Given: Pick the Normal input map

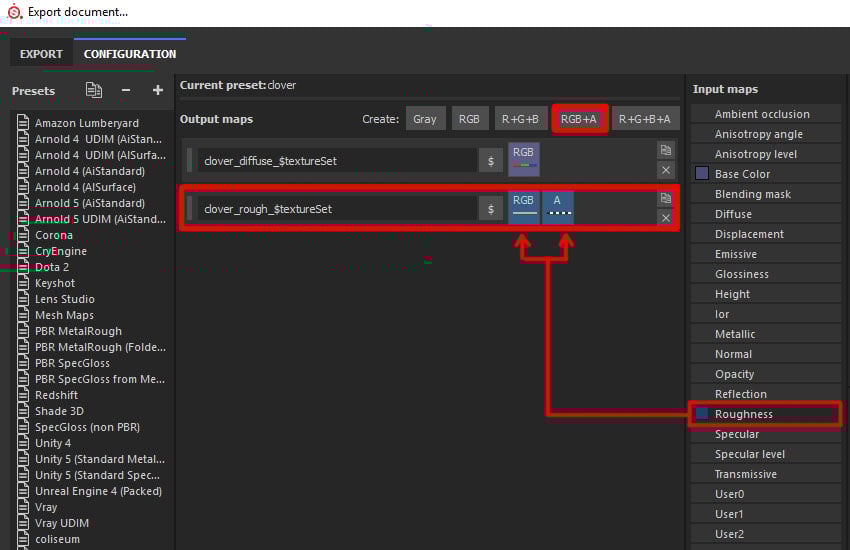Looking at the screenshot, I should pos(766,354).
